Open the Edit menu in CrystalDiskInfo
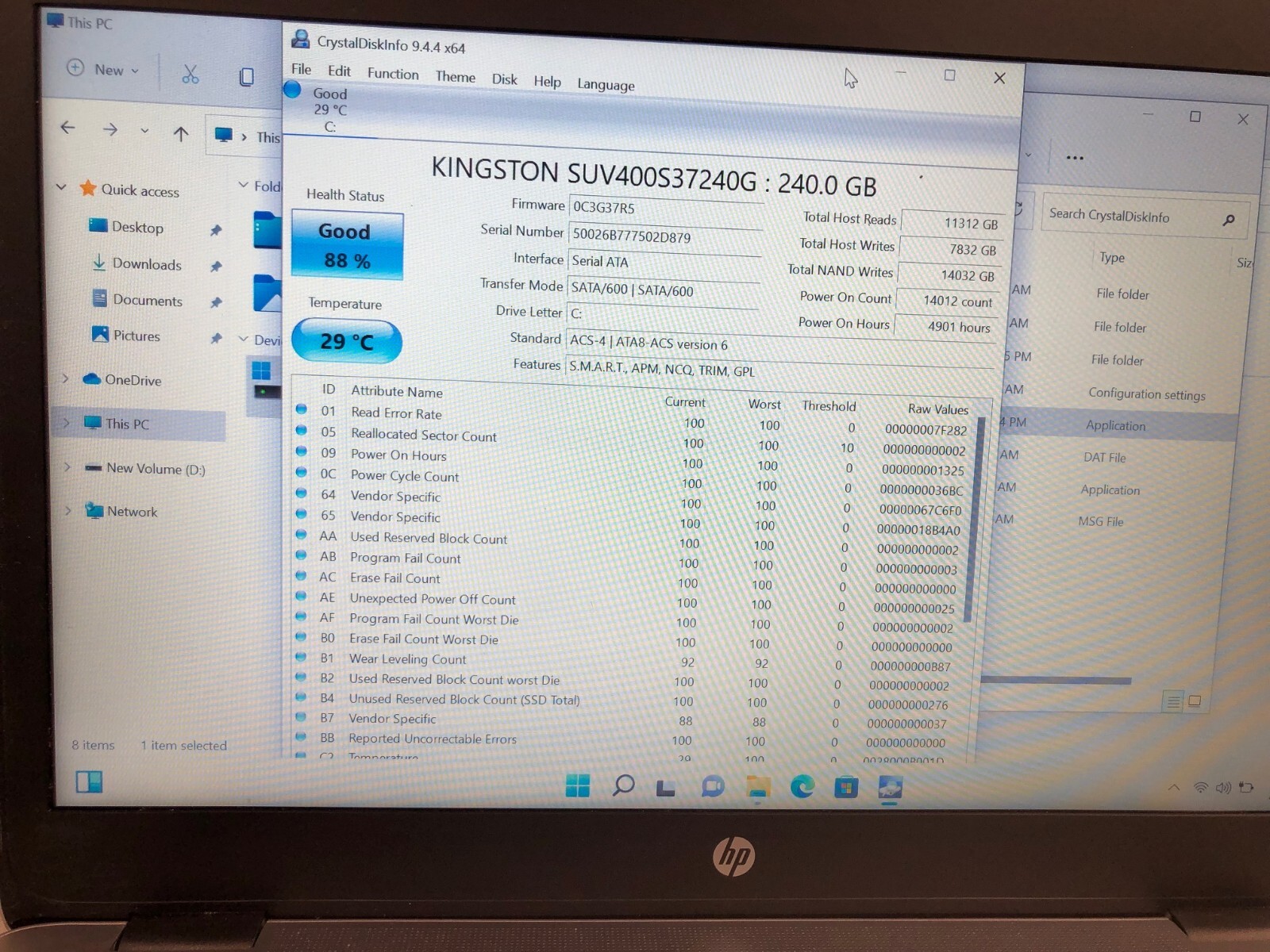Image resolution: width=1270 pixels, height=952 pixels. coord(339,71)
